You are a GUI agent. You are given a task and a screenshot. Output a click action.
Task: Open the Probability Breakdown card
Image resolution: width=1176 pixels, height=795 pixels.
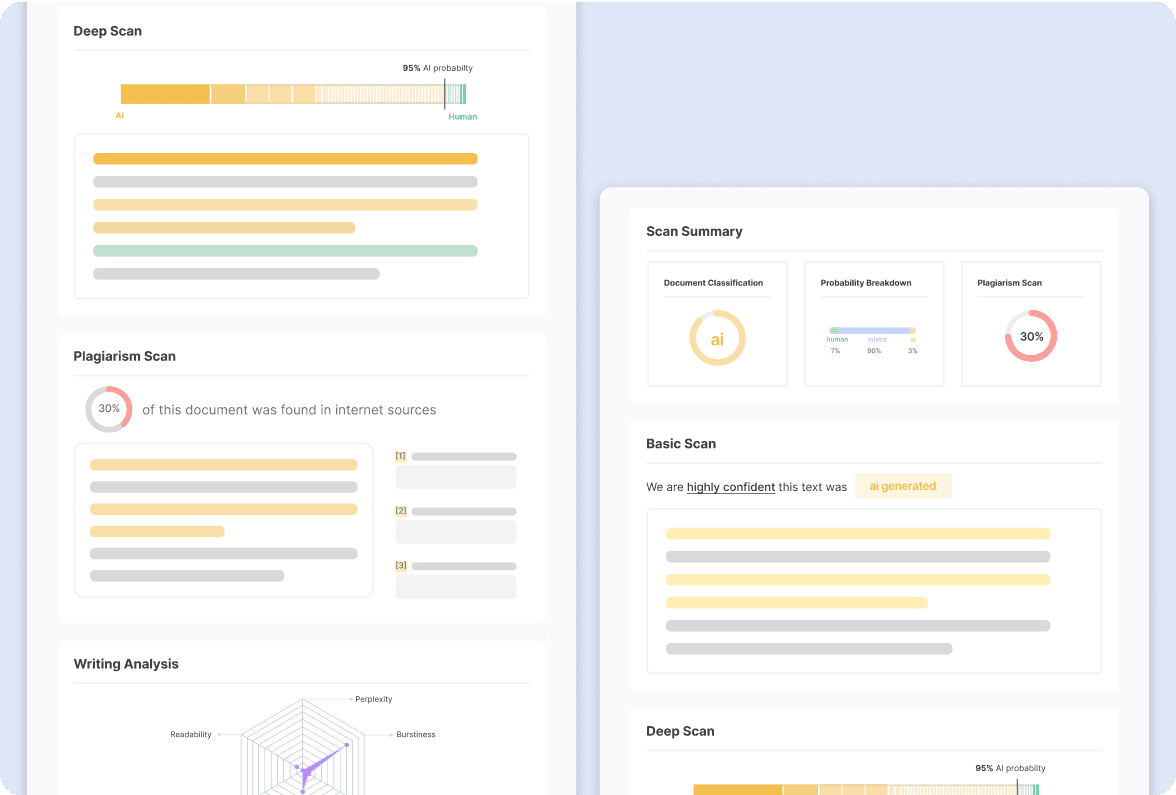[x=873, y=323]
